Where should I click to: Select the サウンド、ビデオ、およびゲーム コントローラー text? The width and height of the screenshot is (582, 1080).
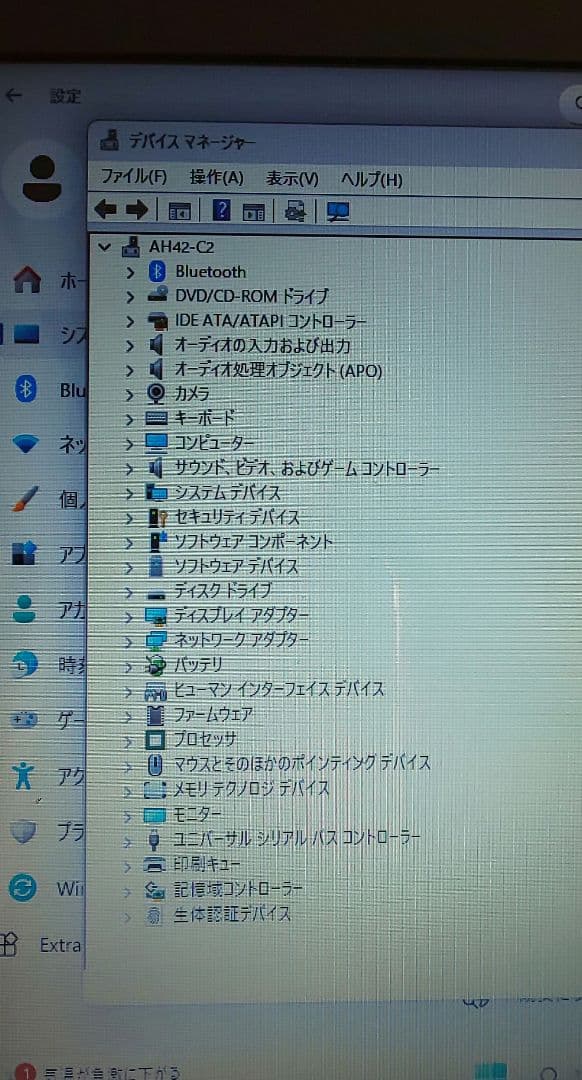pos(306,469)
